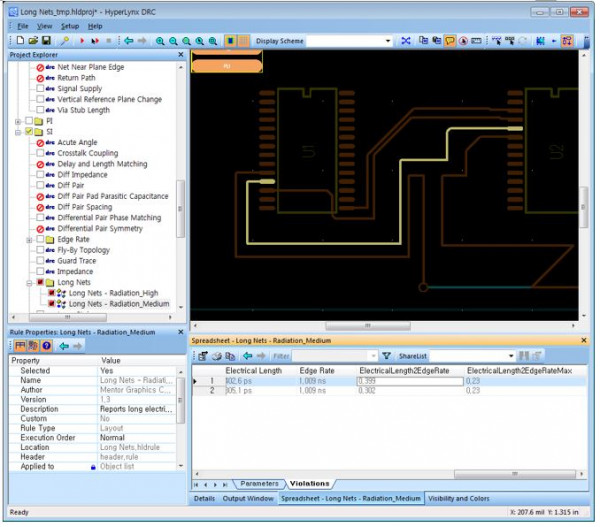Switch to the Parameters sheet tab

(x=259, y=483)
